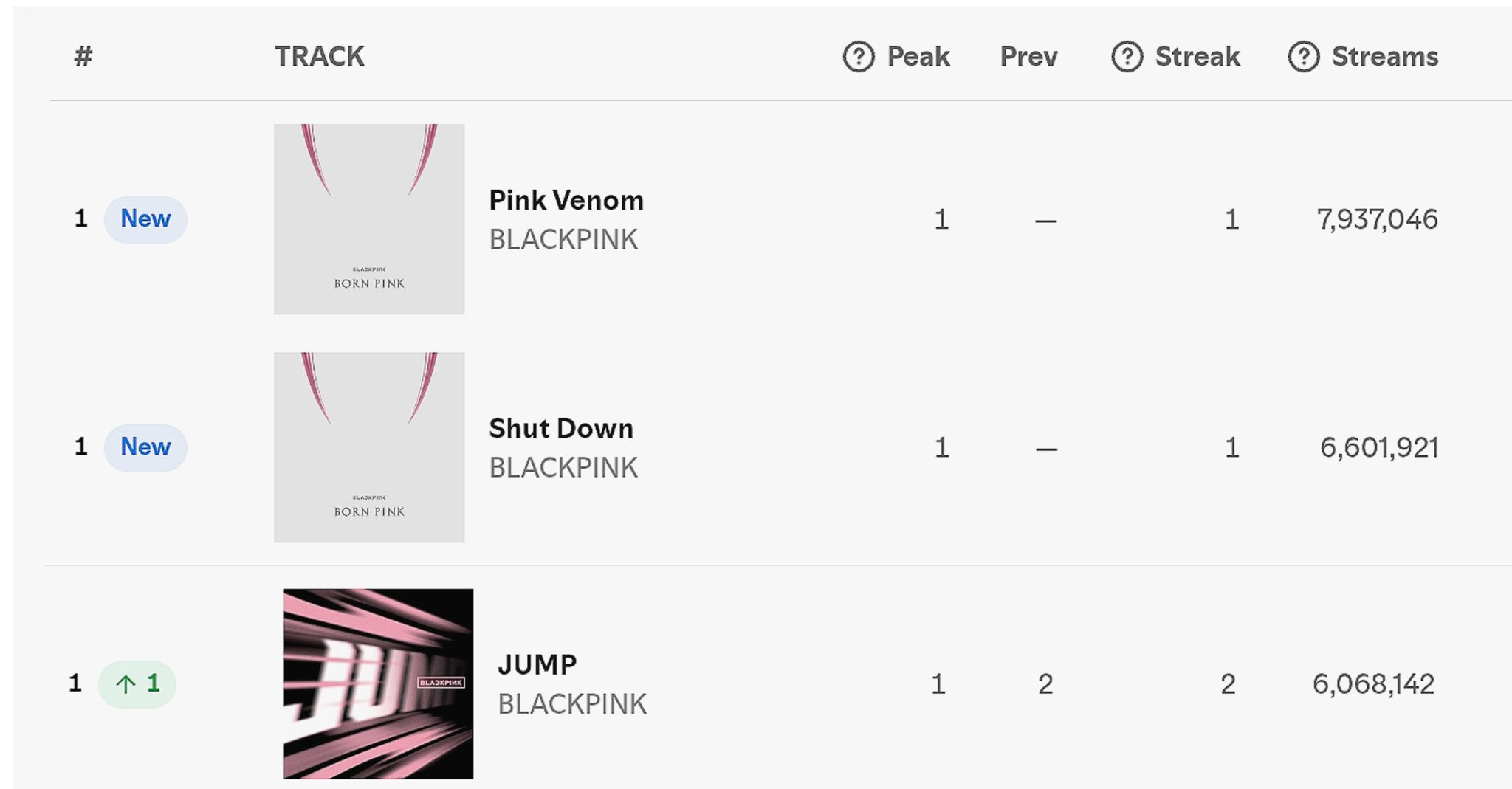1512x789 pixels.
Task: Go to BLACKPINK artist under Shut Down
Action: click(563, 468)
